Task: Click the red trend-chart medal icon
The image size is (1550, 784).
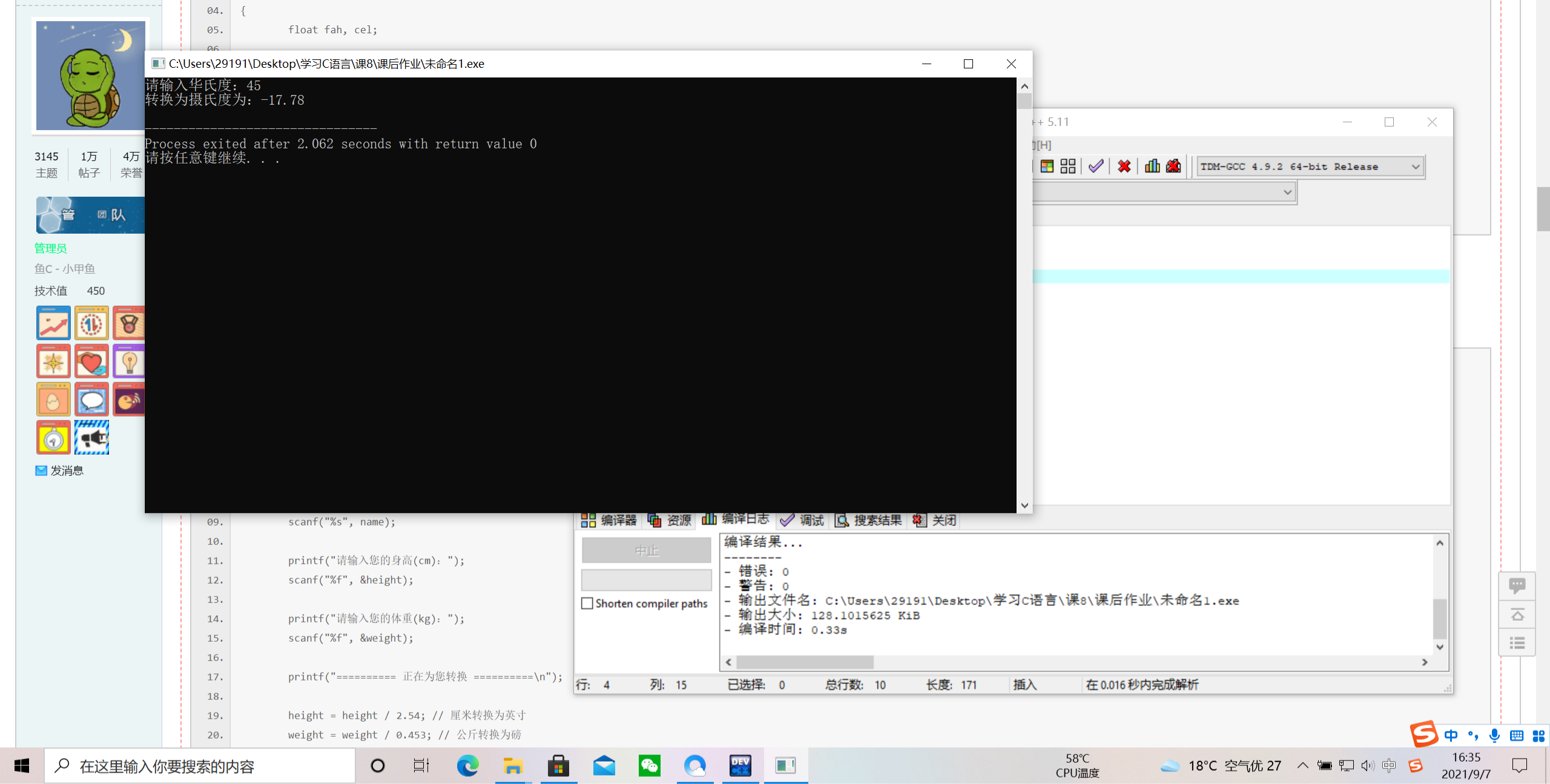Action: pos(53,323)
